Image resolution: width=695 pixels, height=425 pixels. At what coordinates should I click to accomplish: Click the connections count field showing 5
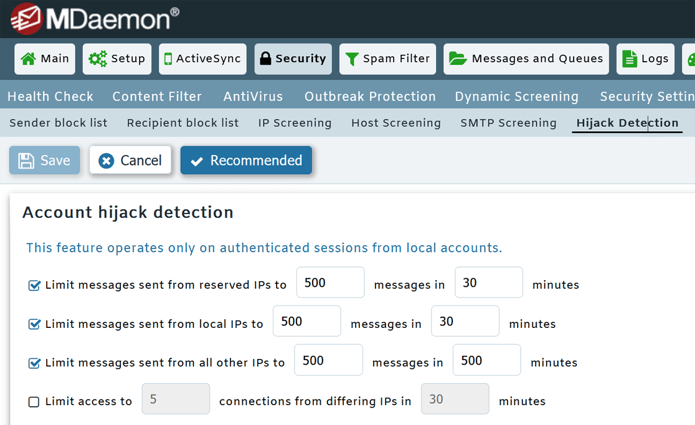pyautogui.click(x=176, y=399)
